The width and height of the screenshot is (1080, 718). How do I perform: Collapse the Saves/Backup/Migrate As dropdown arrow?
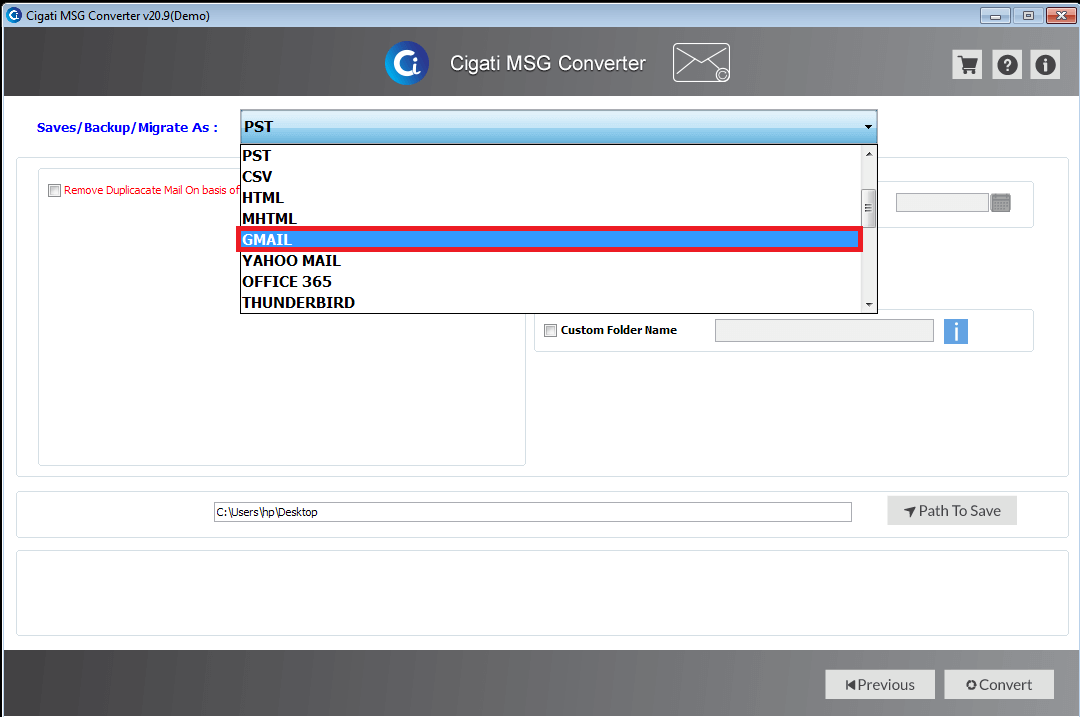pyautogui.click(x=868, y=127)
